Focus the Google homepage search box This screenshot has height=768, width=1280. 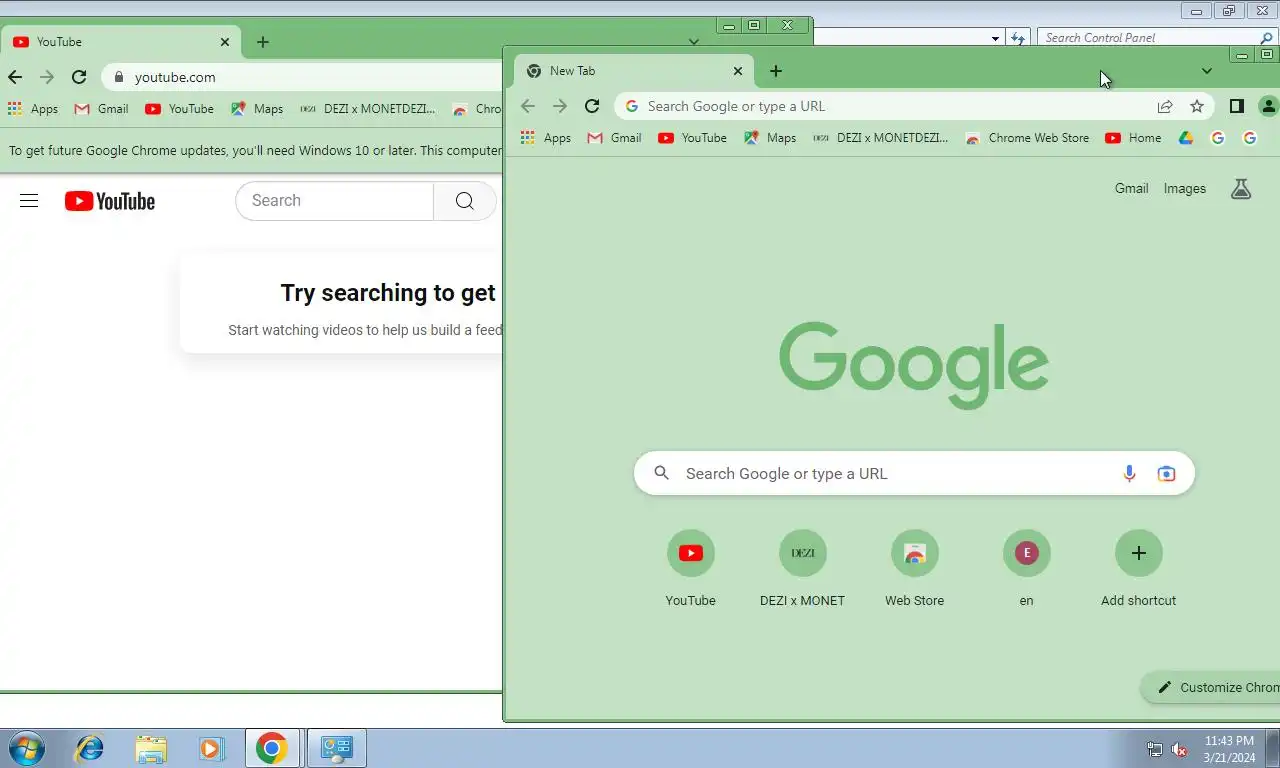click(914, 474)
